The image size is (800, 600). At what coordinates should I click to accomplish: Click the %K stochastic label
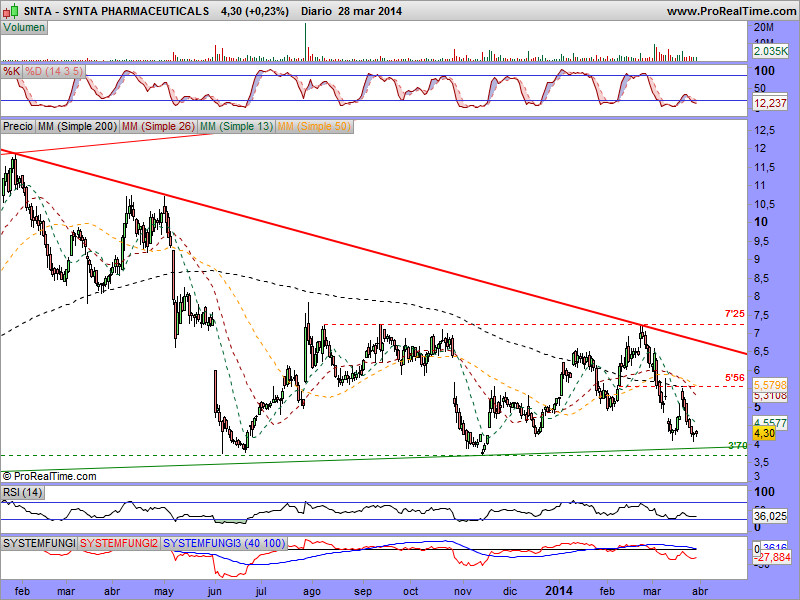pos(11,71)
